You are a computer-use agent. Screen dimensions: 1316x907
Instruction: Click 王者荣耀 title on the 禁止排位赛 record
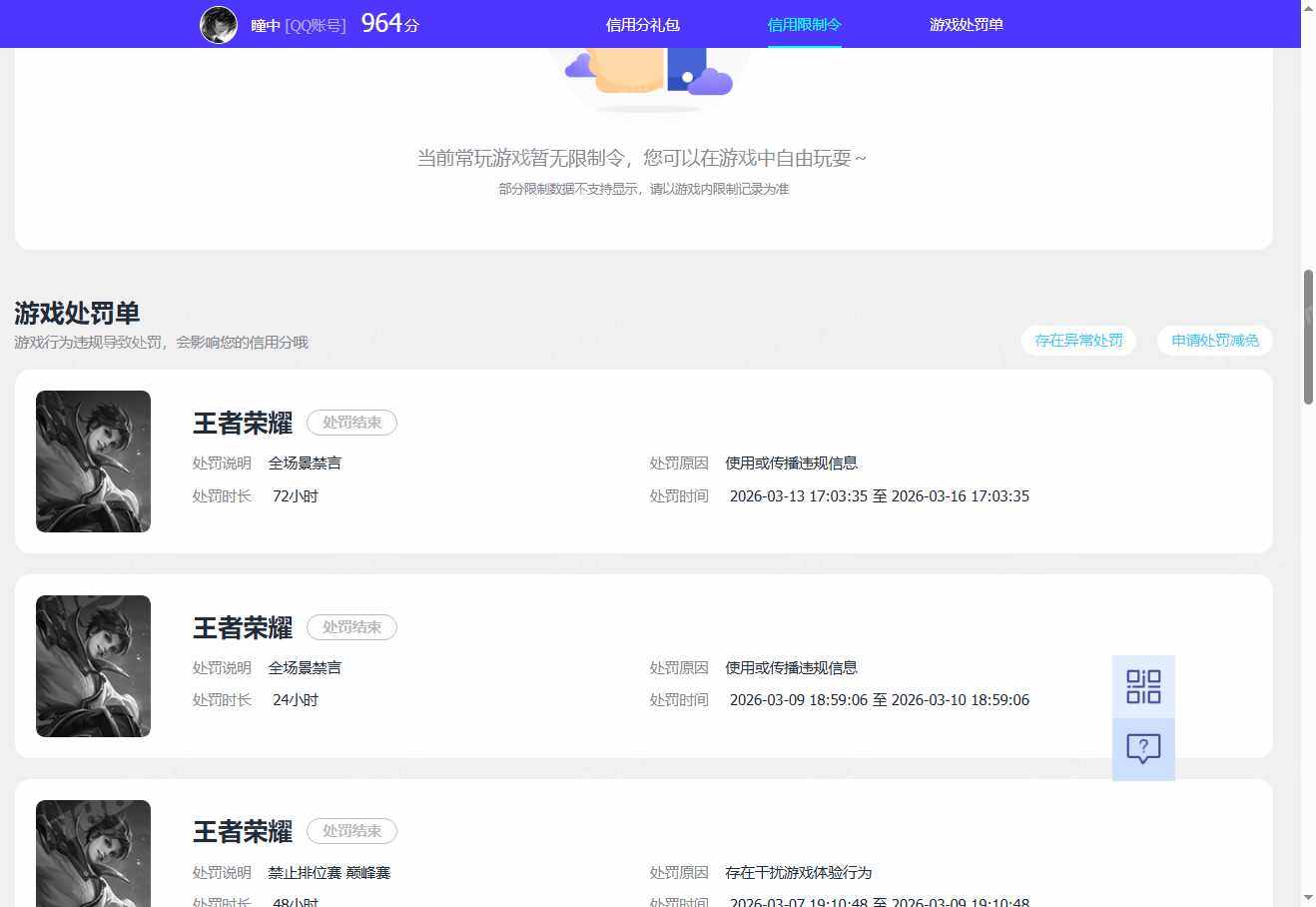[x=243, y=832]
